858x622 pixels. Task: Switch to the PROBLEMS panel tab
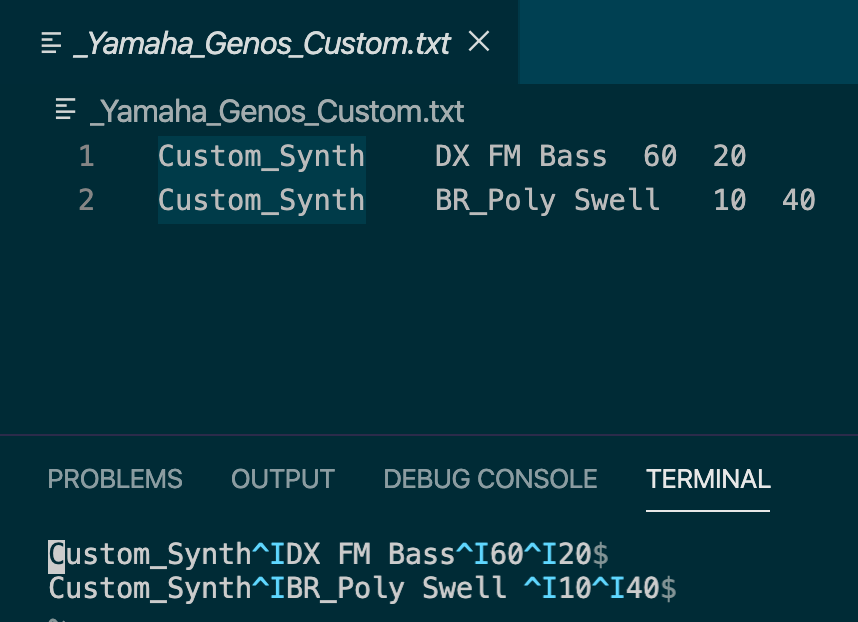tap(115, 479)
